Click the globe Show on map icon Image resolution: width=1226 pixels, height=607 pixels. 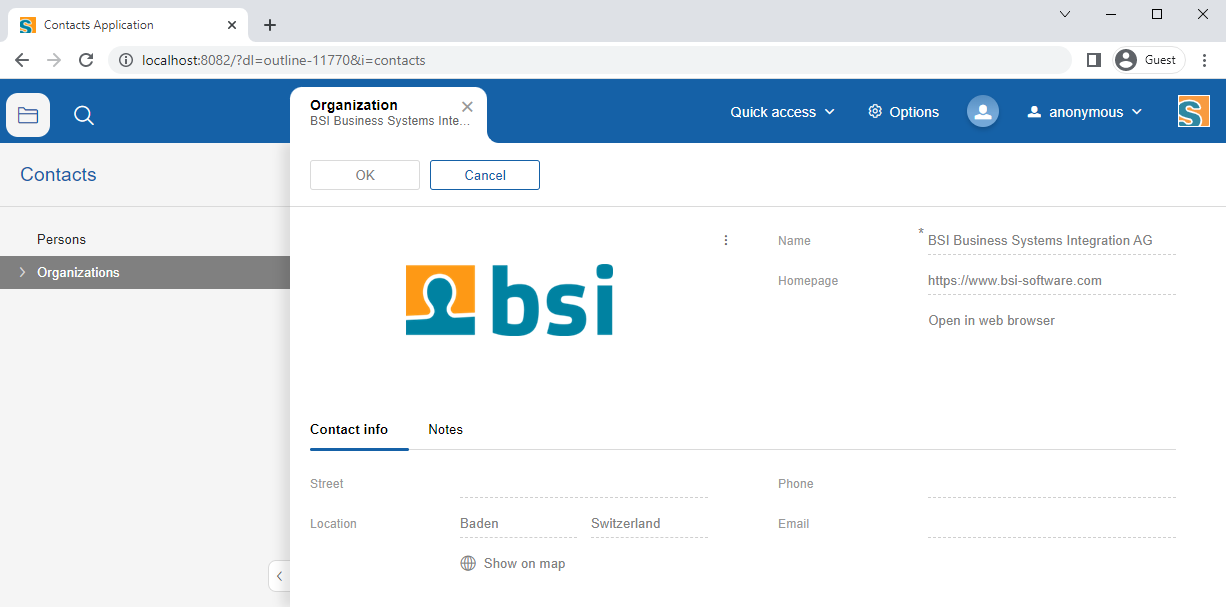[468, 563]
